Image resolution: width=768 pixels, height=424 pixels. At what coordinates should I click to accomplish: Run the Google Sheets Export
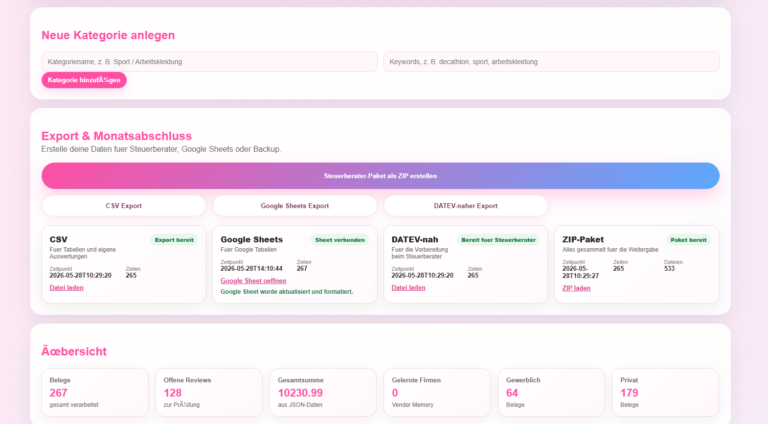[295, 206]
